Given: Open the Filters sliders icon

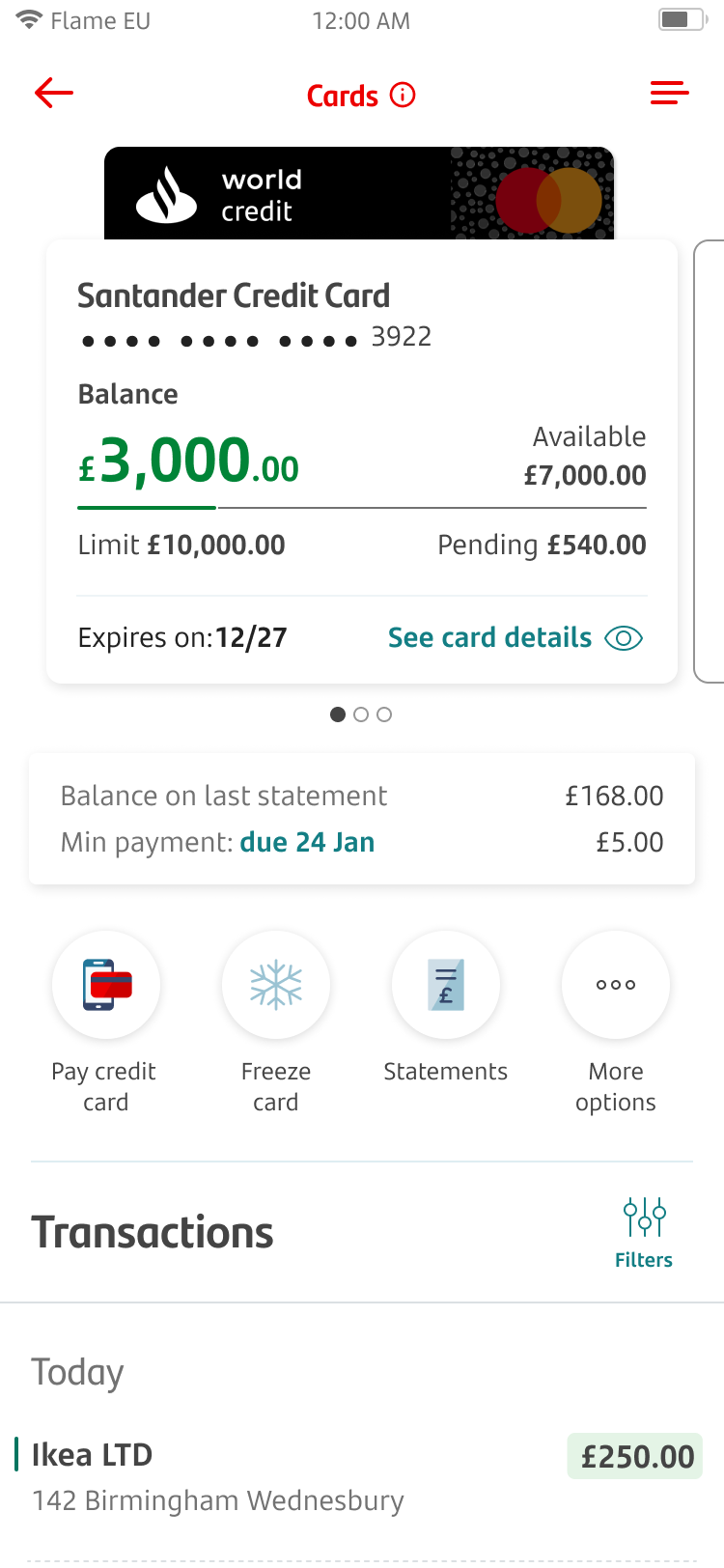Looking at the screenshot, I should click(x=644, y=1218).
